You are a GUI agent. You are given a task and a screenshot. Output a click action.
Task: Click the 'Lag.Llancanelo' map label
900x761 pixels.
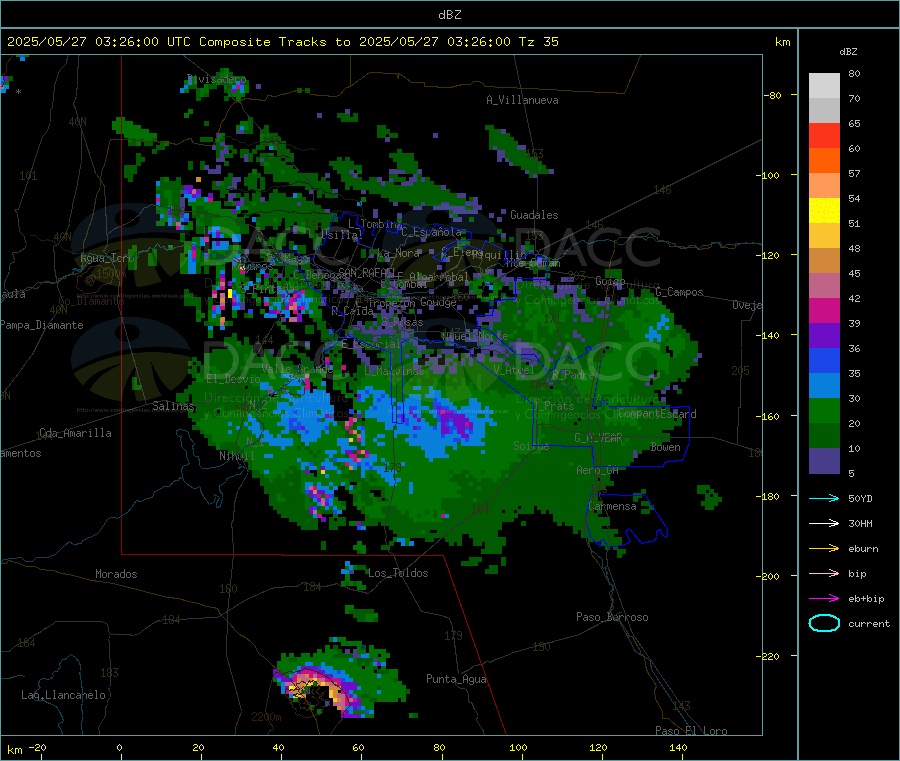point(63,695)
